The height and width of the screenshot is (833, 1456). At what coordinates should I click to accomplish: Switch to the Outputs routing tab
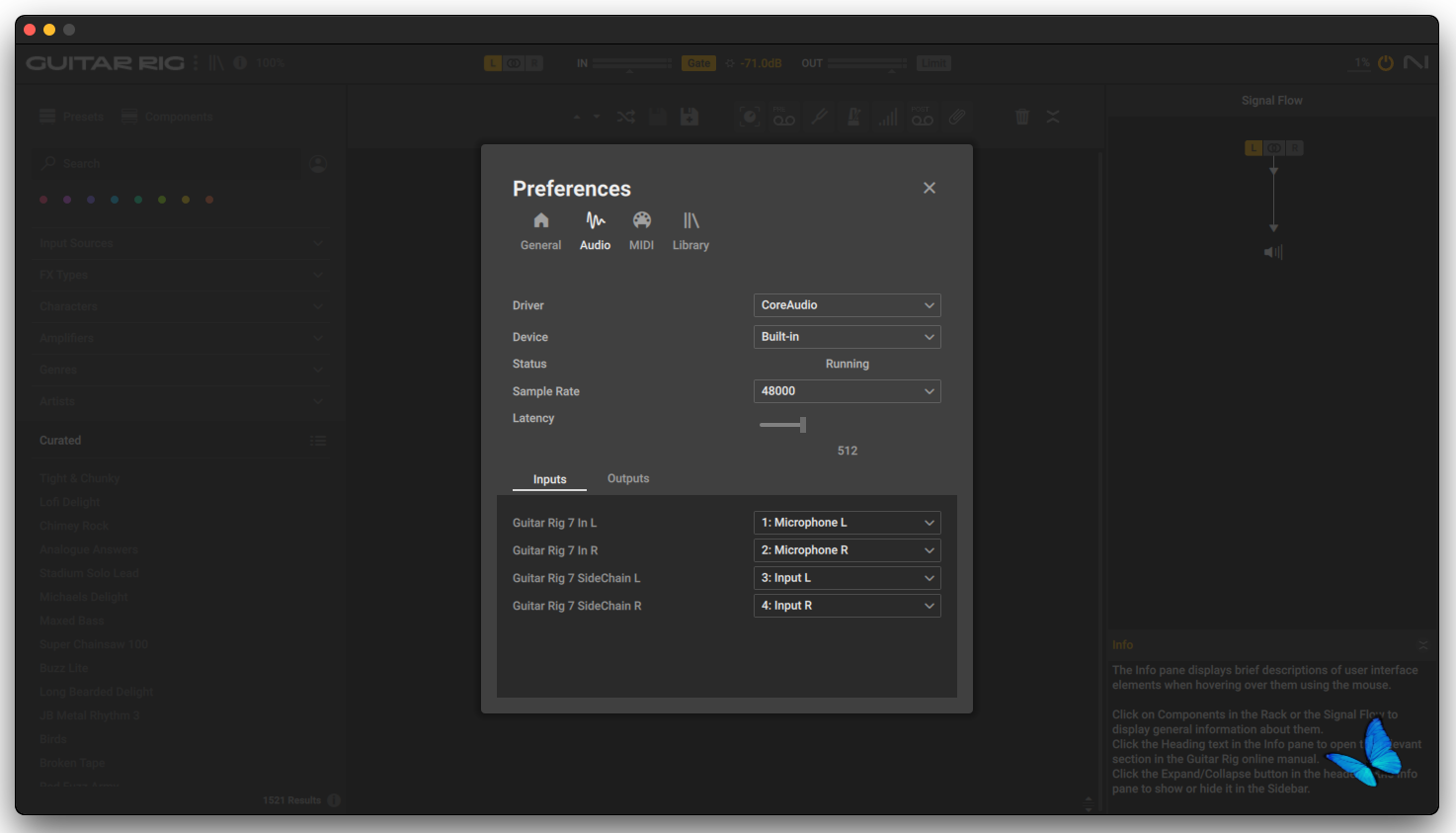pos(628,478)
